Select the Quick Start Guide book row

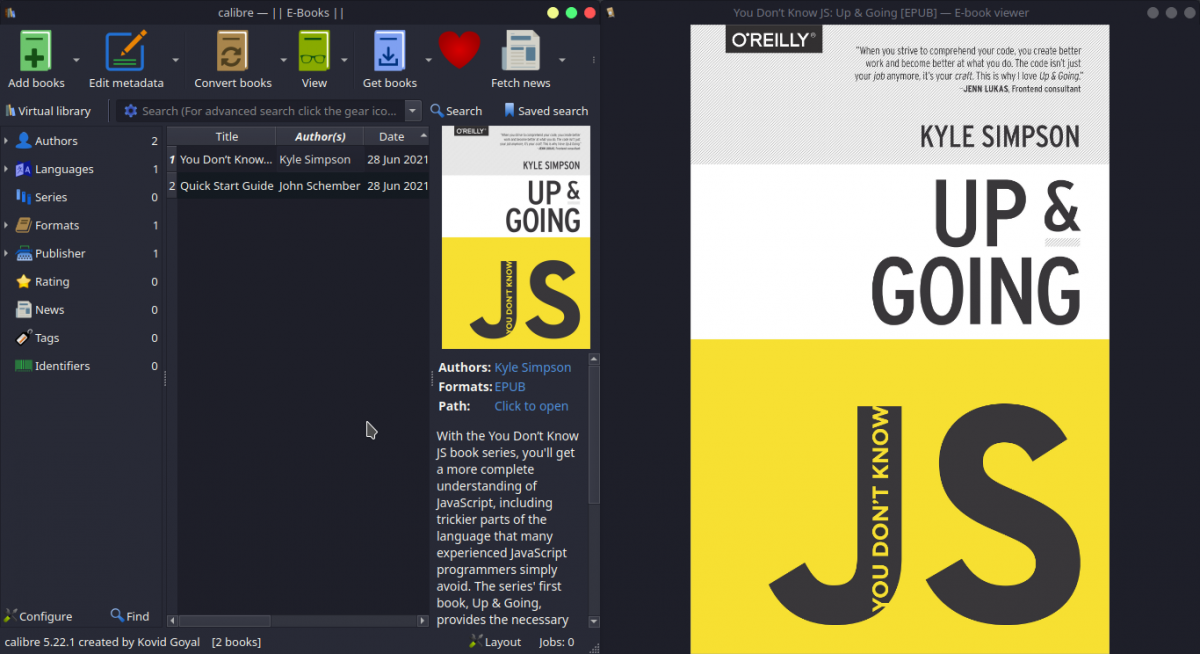[226, 186]
